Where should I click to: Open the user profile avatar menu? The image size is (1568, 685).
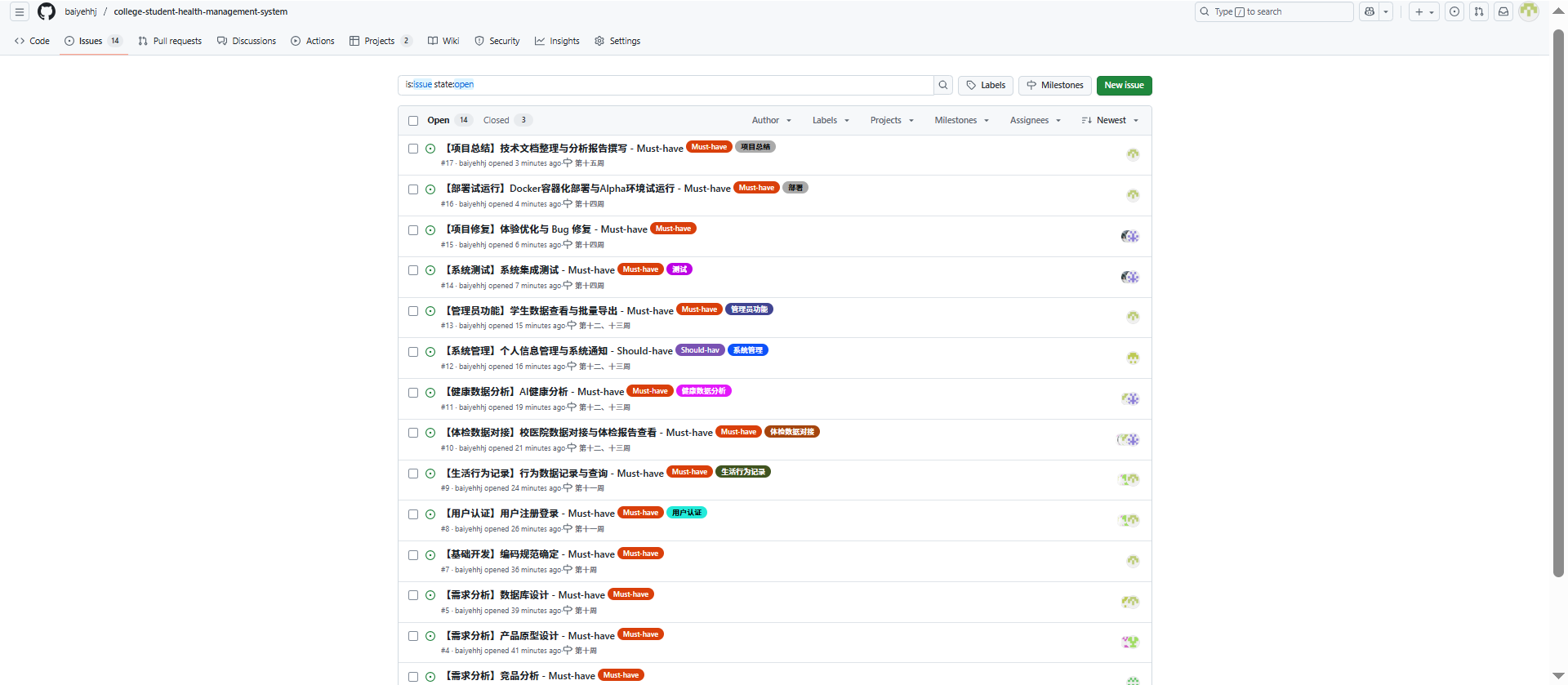click(x=1529, y=11)
